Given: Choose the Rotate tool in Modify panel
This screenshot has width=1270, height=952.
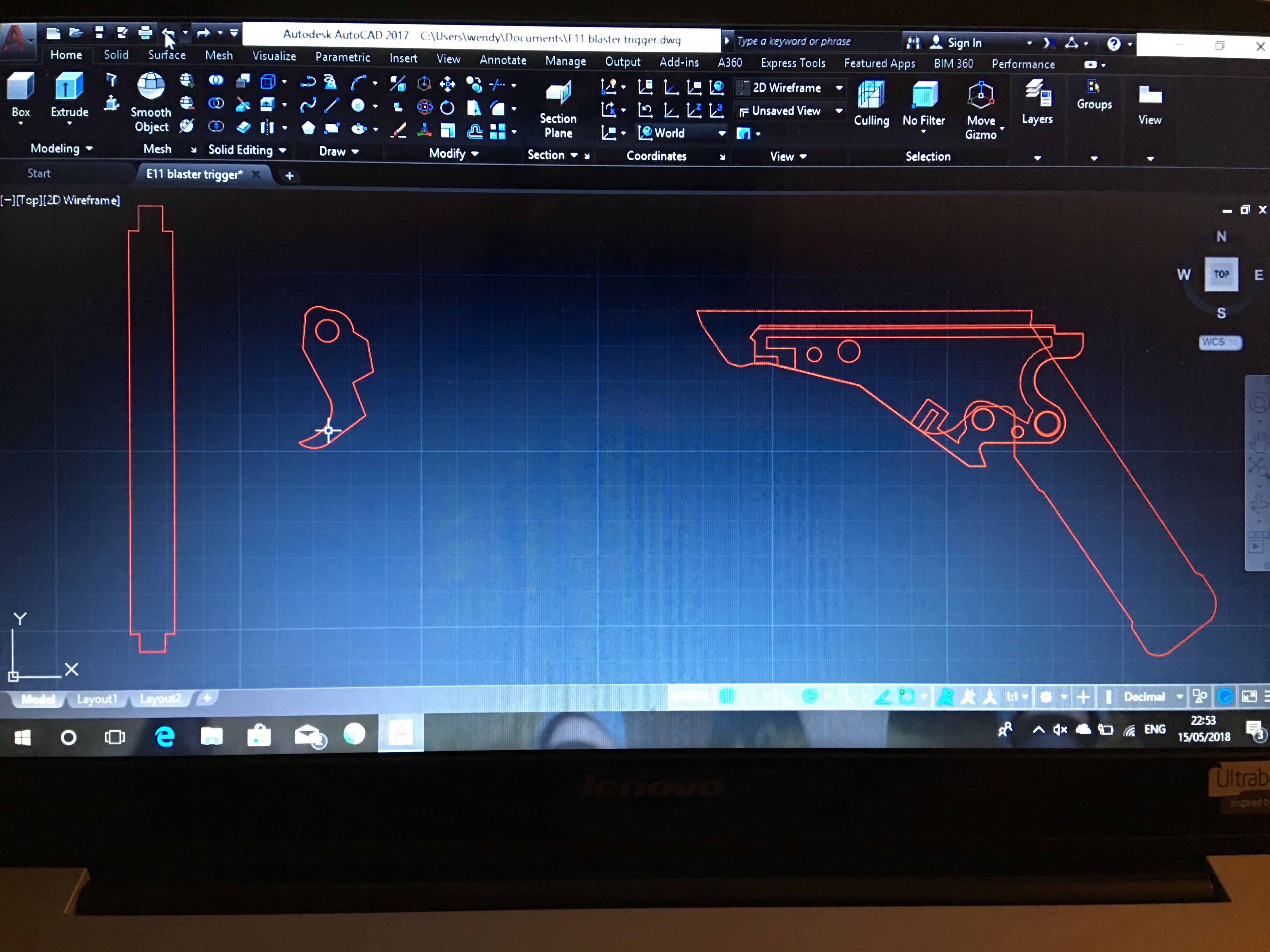Looking at the screenshot, I should pyautogui.click(x=447, y=108).
